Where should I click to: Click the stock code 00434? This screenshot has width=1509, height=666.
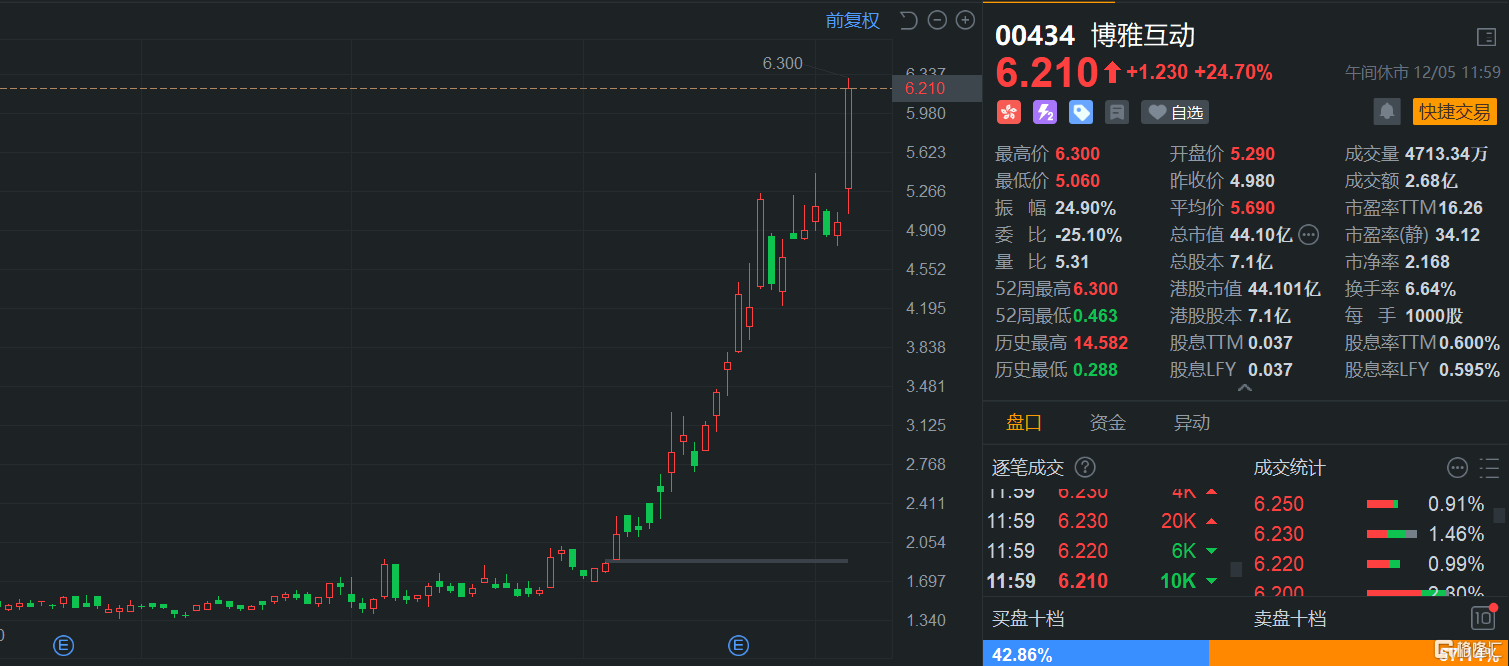[1035, 36]
